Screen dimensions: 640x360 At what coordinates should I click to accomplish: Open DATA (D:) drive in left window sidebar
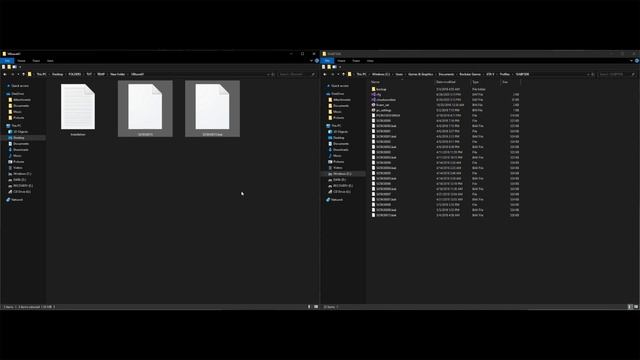click(x=17, y=180)
